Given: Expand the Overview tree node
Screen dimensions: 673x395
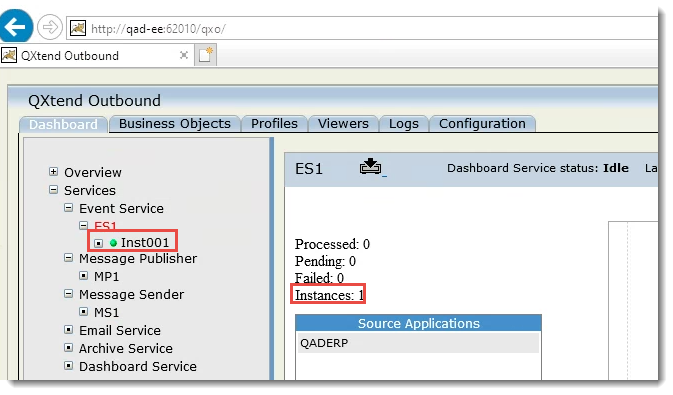Looking at the screenshot, I should click(x=53, y=172).
